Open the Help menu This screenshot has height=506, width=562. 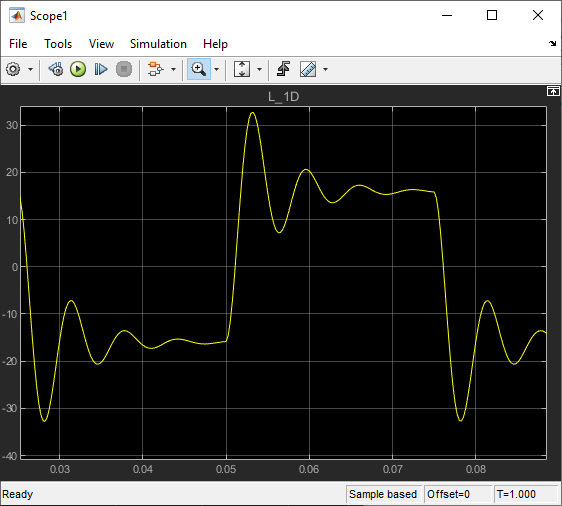pos(215,44)
